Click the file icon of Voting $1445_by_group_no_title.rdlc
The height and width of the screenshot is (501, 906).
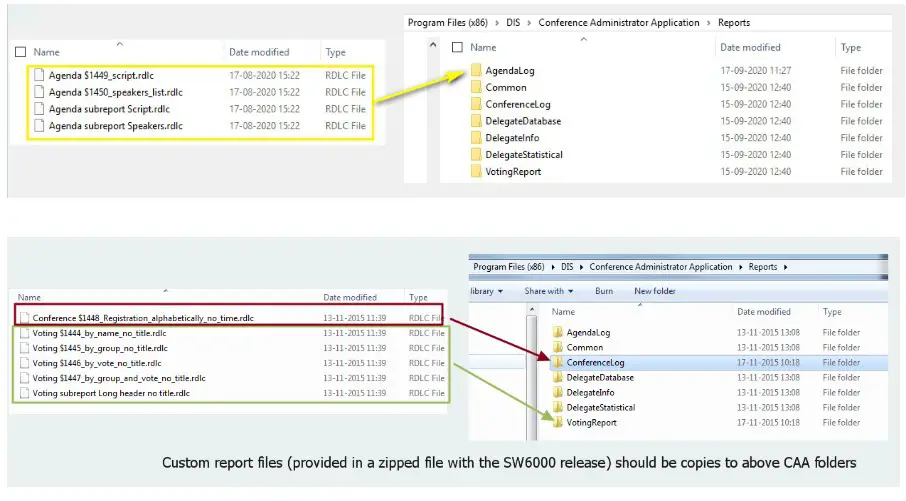[x=24, y=348]
